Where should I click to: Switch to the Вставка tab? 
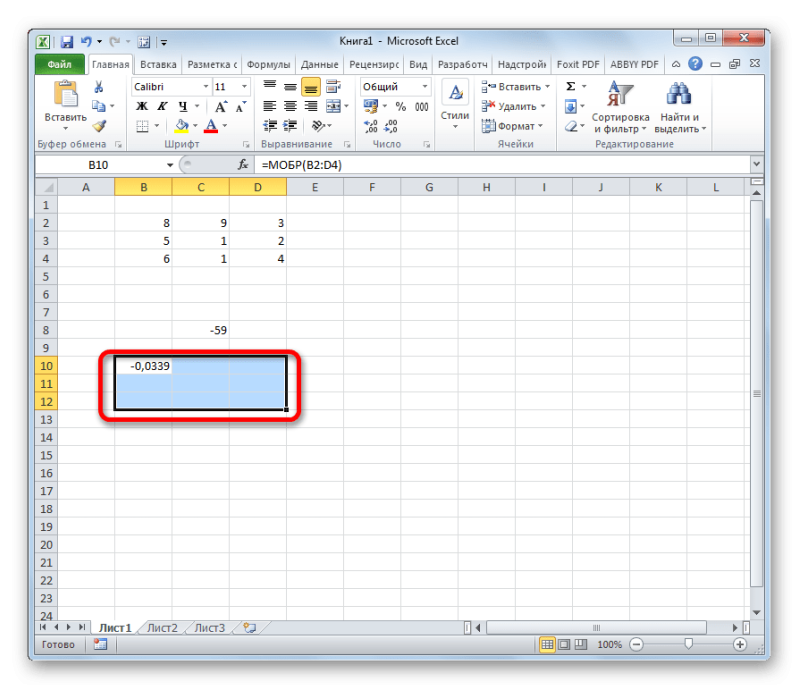pyautogui.click(x=158, y=64)
